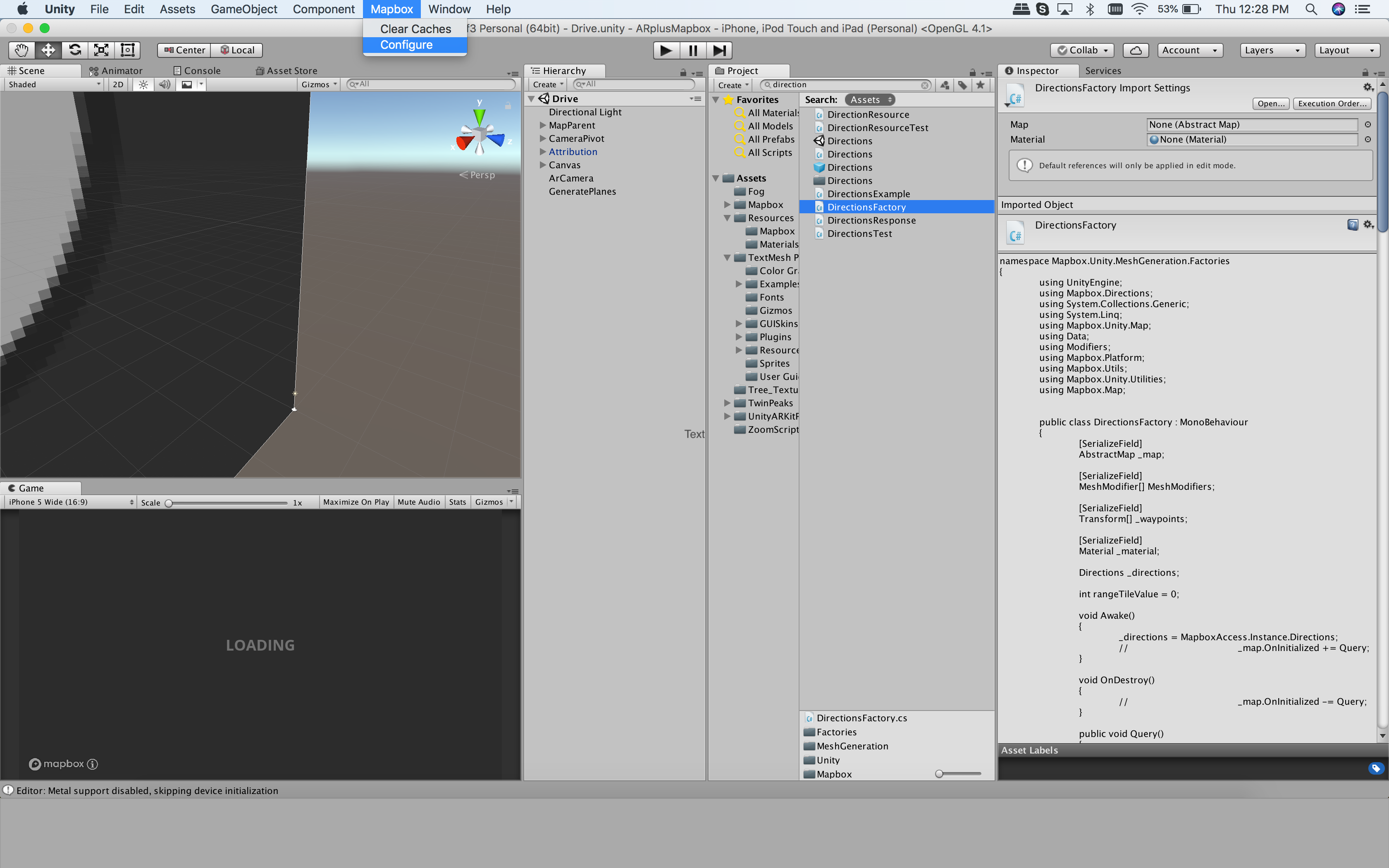Click the Pause button in the toolbar
Screen dimensions: 1389x868
(x=692, y=50)
